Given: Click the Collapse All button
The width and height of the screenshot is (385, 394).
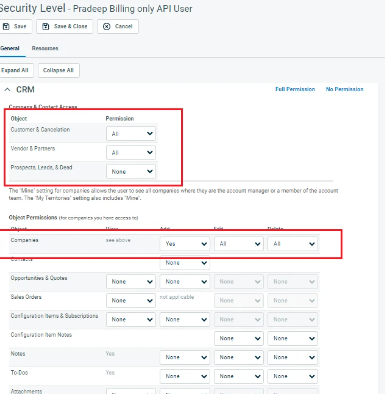Looking at the screenshot, I should coord(59,70).
